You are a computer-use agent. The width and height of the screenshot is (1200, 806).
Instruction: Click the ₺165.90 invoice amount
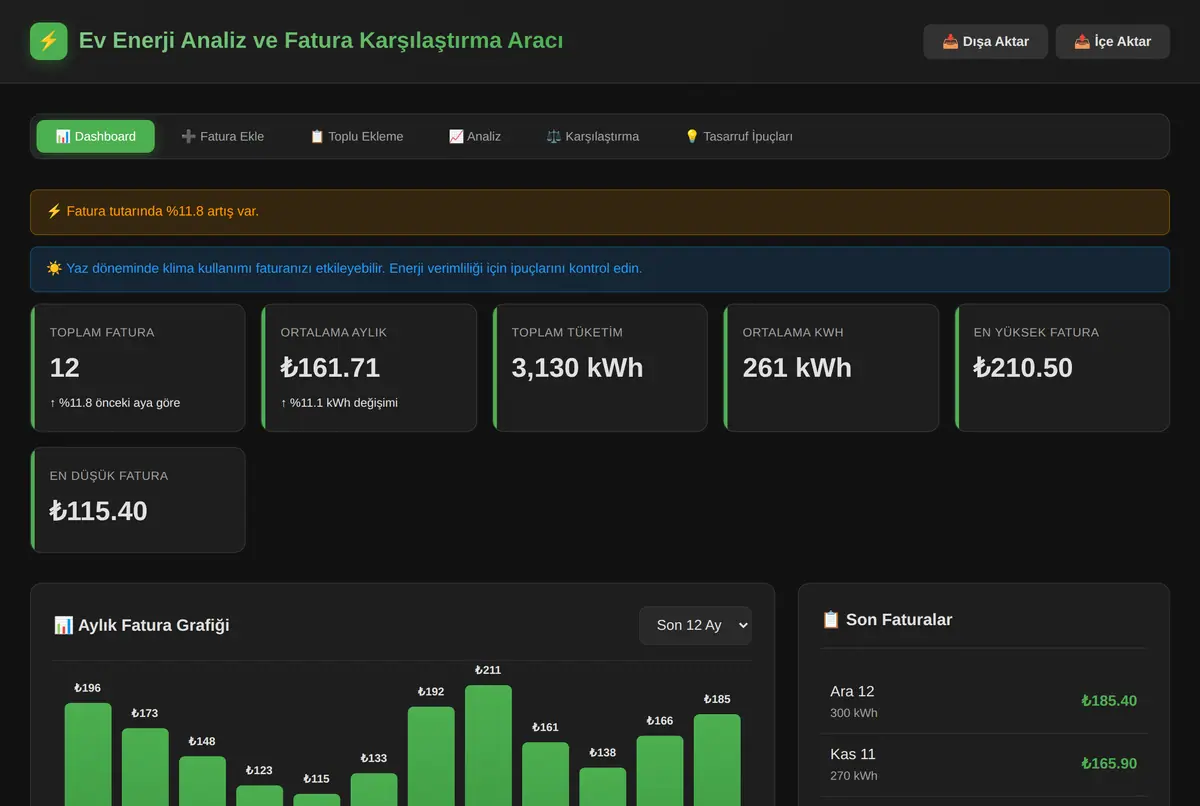pos(1109,764)
